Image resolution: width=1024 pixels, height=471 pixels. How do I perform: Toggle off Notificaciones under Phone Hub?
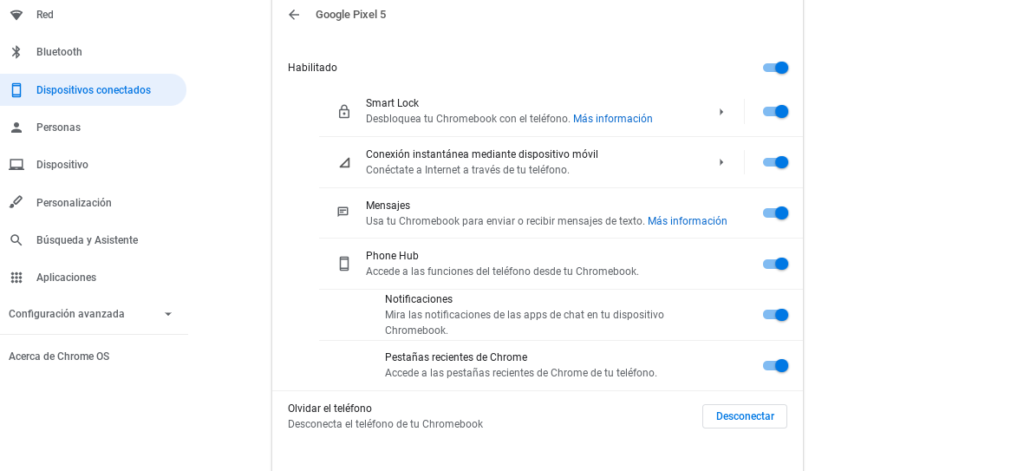click(x=776, y=315)
